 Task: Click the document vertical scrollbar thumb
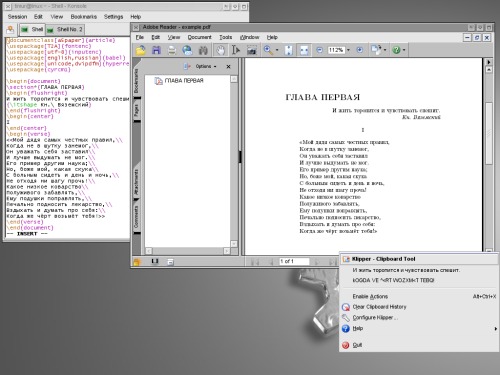coord(489,133)
